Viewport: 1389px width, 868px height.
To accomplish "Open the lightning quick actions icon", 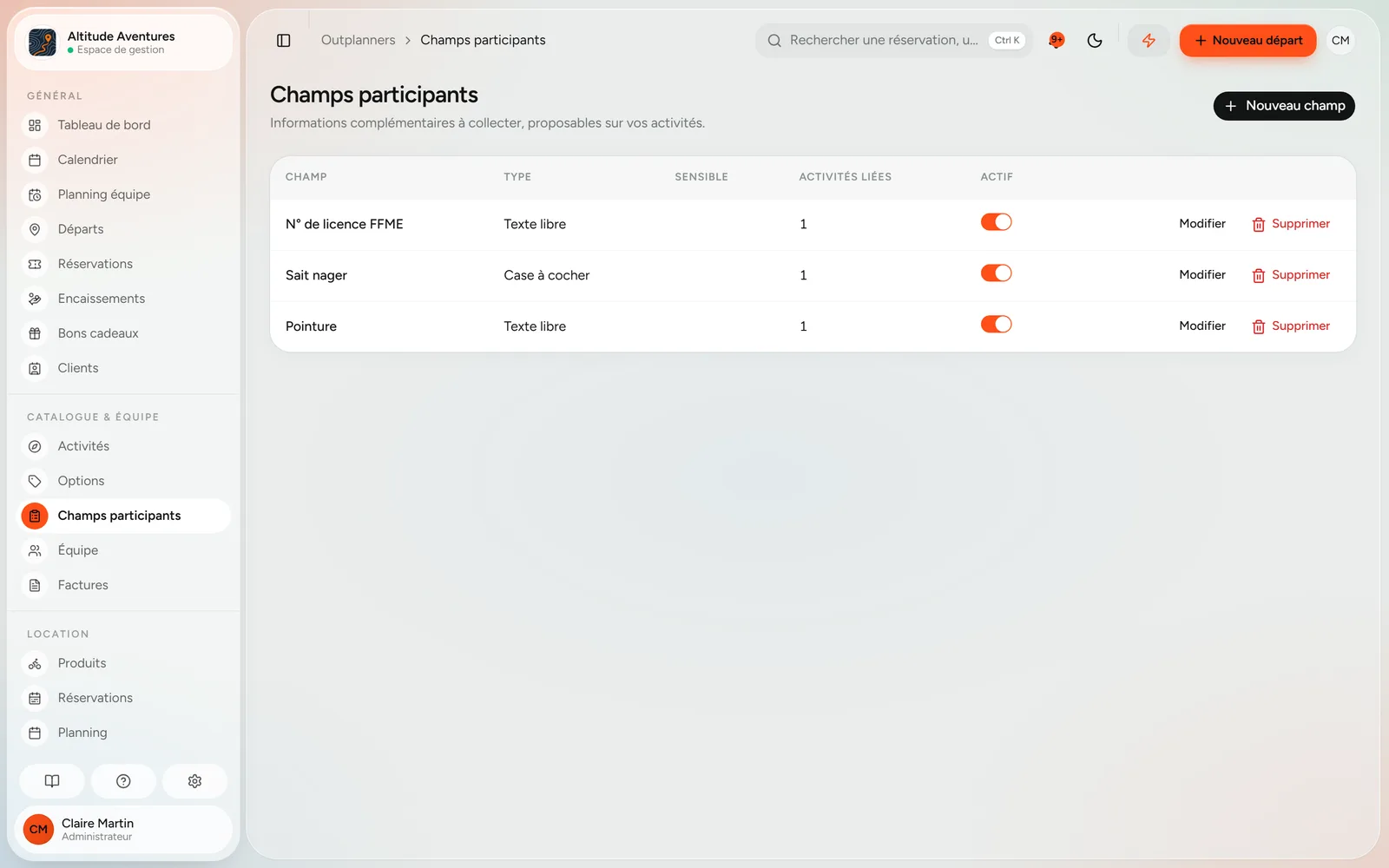I will point(1149,41).
